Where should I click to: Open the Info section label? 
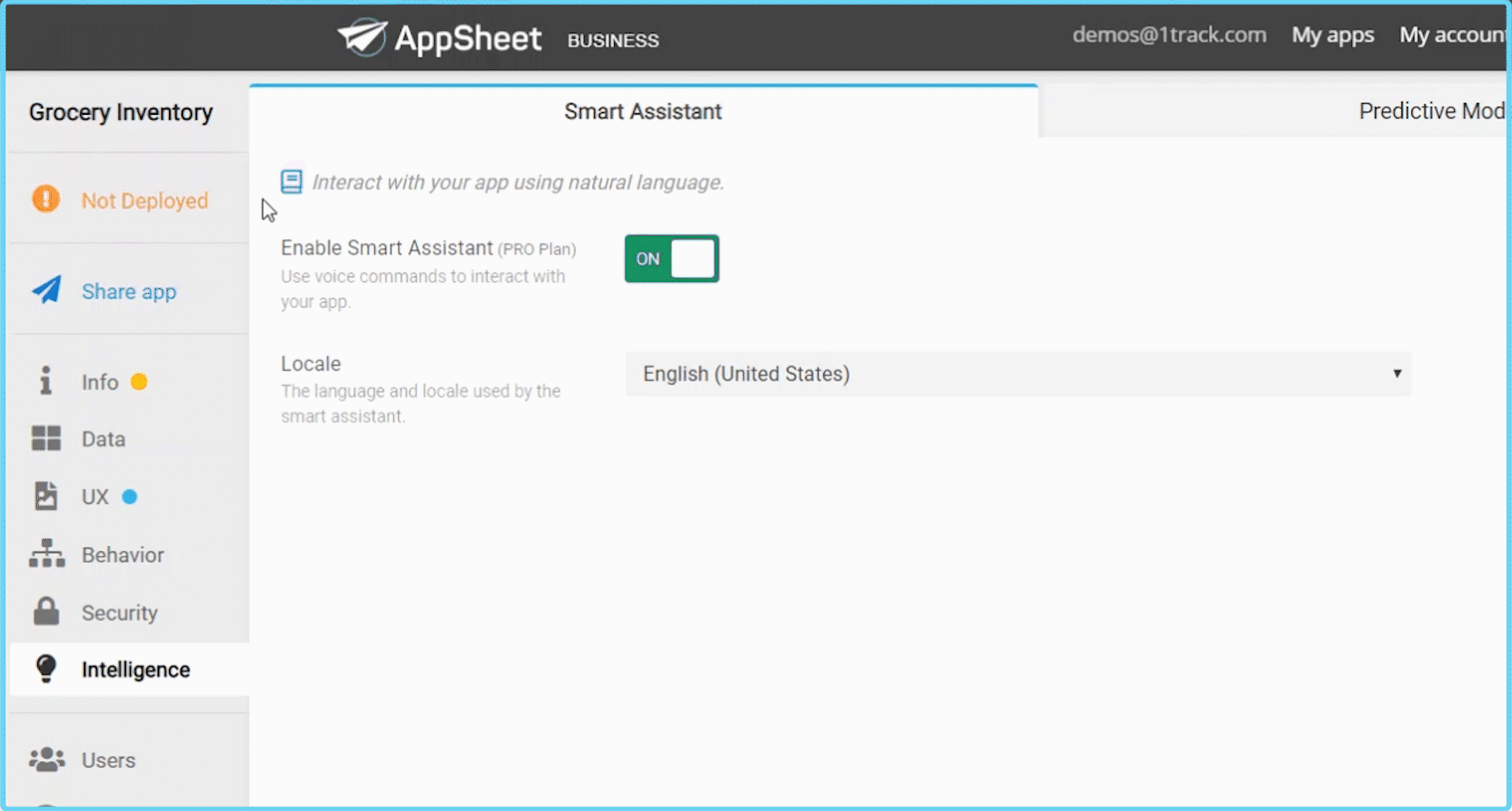click(100, 382)
